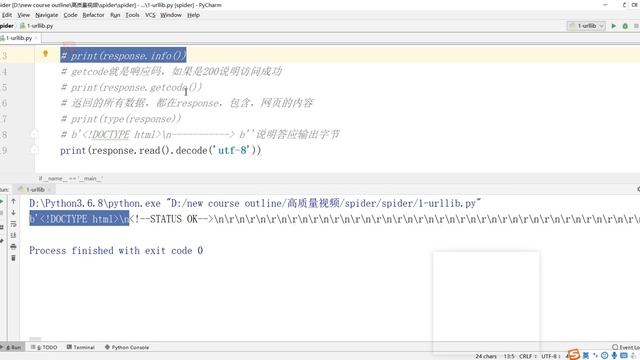This screenshot has width=640, height=360.
Task: Open the TODO tool window
Action: click(44, 347)
